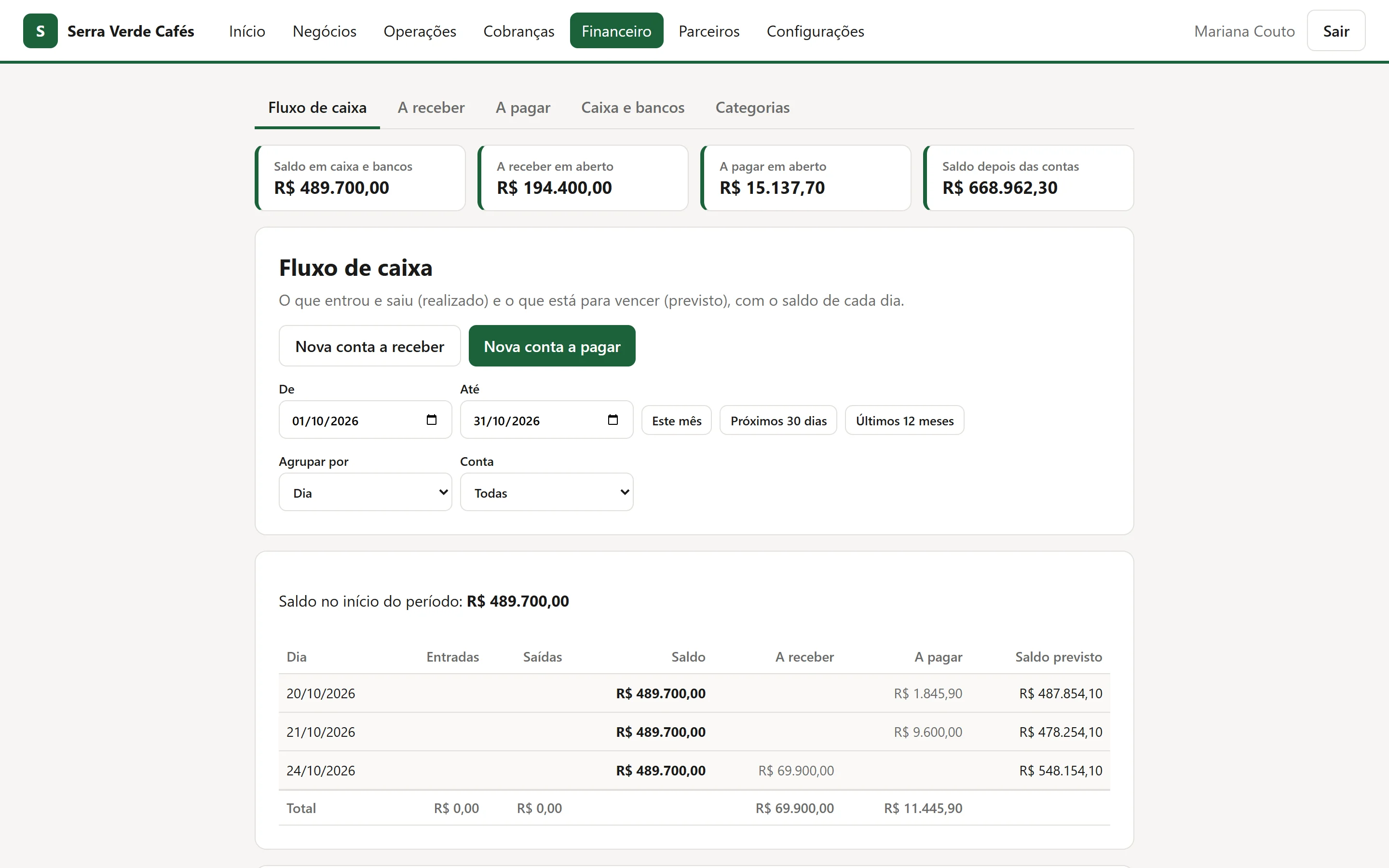Screen dimensions: 1389x868
Task: Expand the Agrupar por dropdown
Action: (365, 492)
